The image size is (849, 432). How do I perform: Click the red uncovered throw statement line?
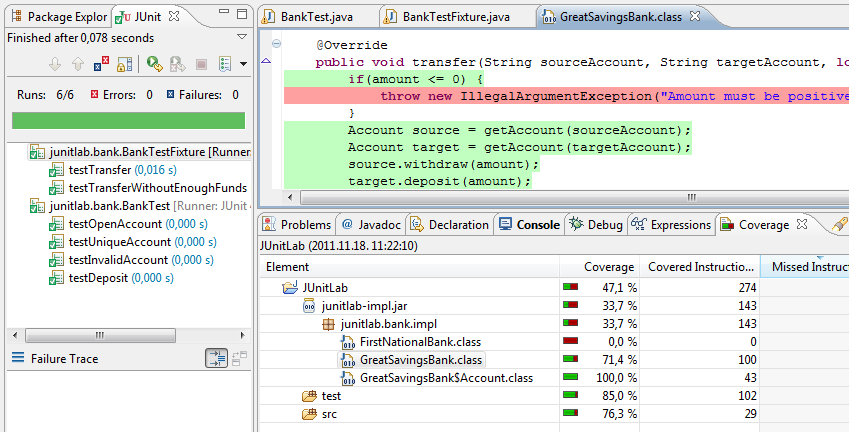[x=566, y=96]
